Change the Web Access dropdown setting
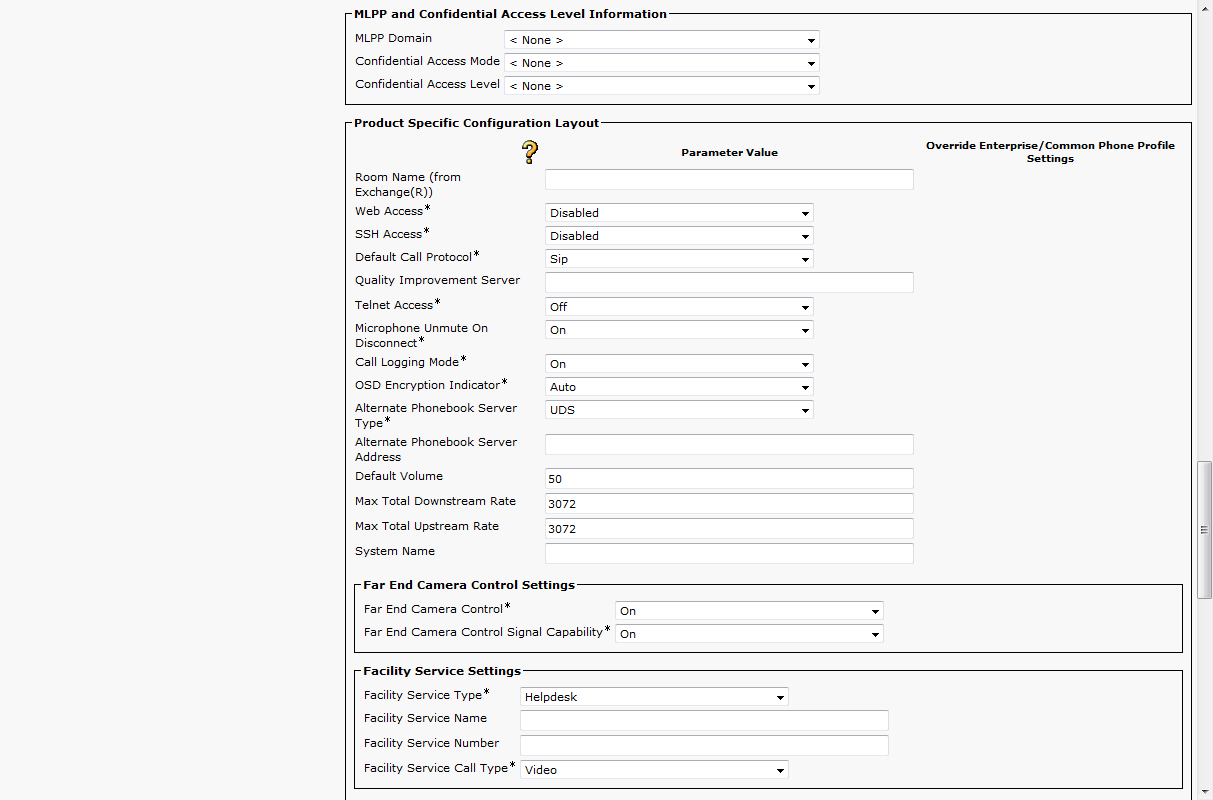 679,213
